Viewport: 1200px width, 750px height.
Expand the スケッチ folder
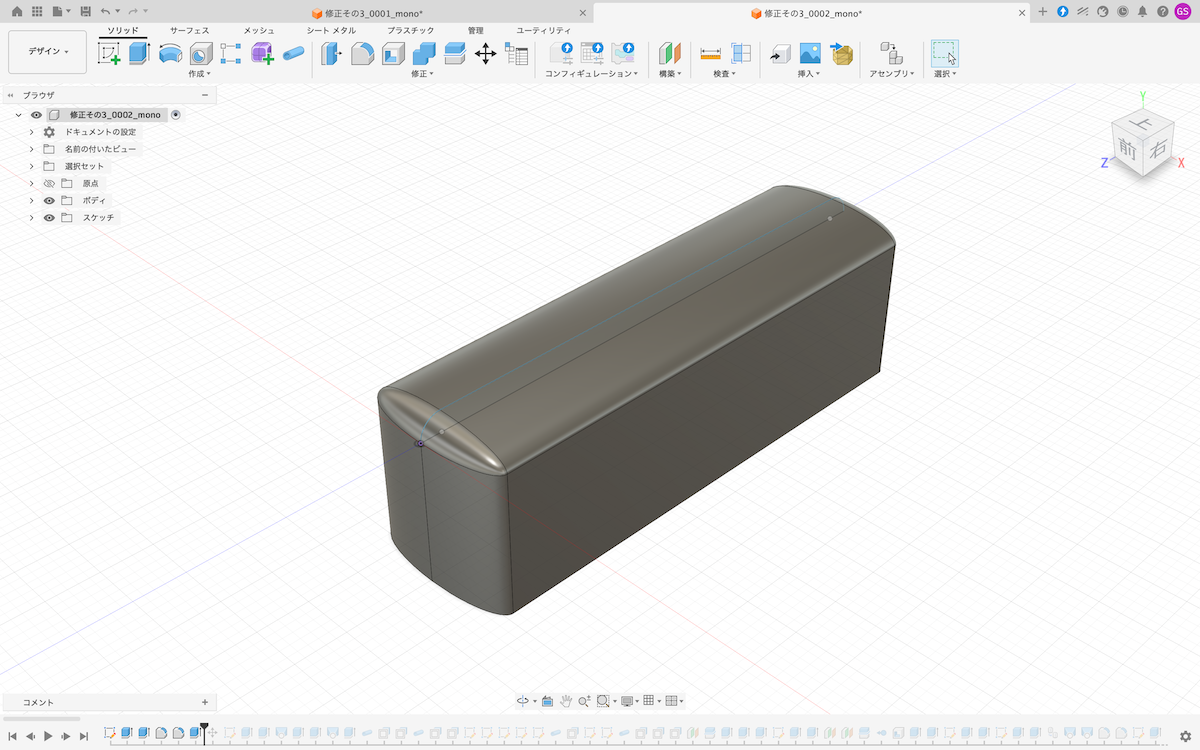(31, 218)
